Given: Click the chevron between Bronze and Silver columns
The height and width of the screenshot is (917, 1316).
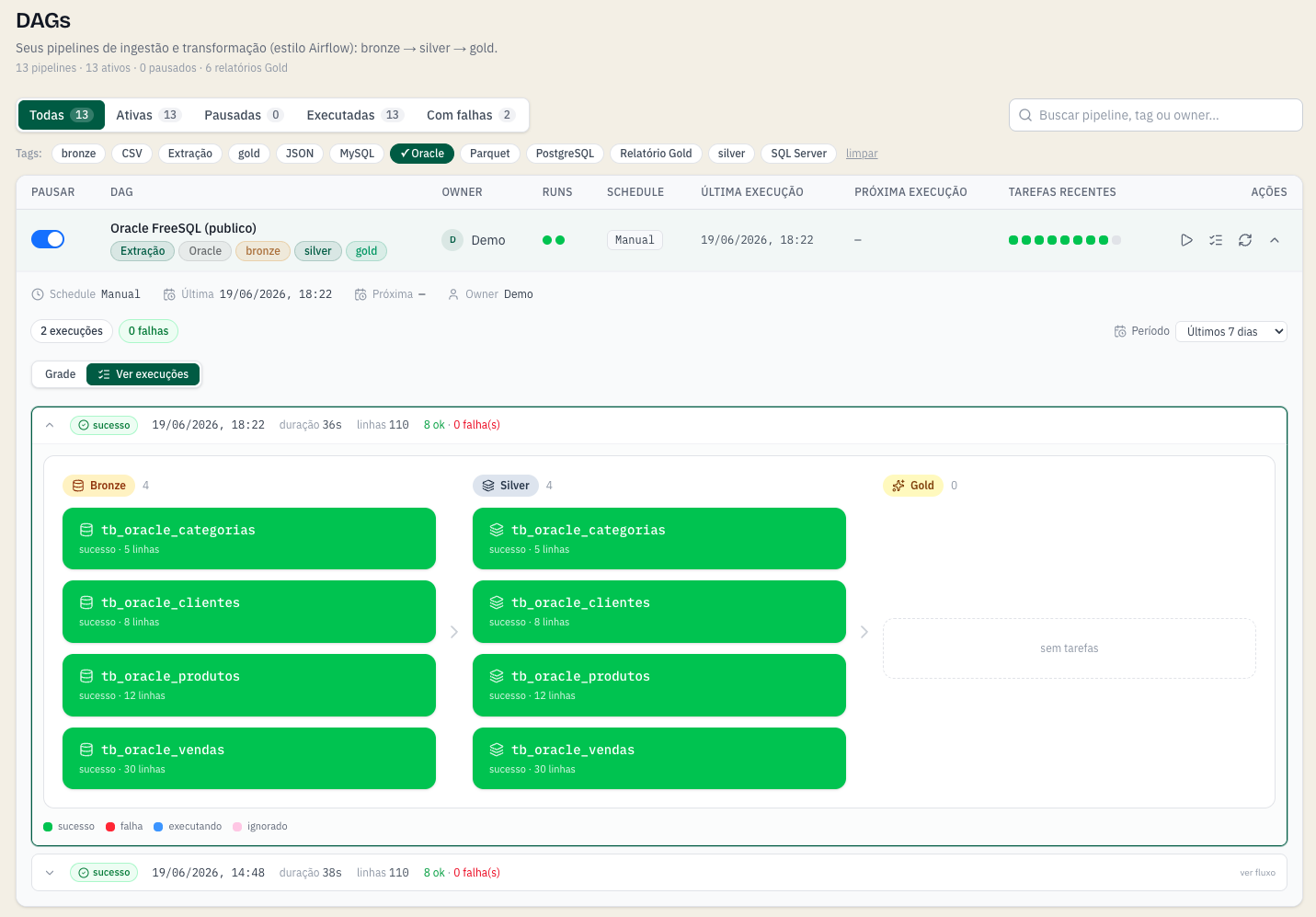Looking at the screenshot, I should (x=454, y=632).
